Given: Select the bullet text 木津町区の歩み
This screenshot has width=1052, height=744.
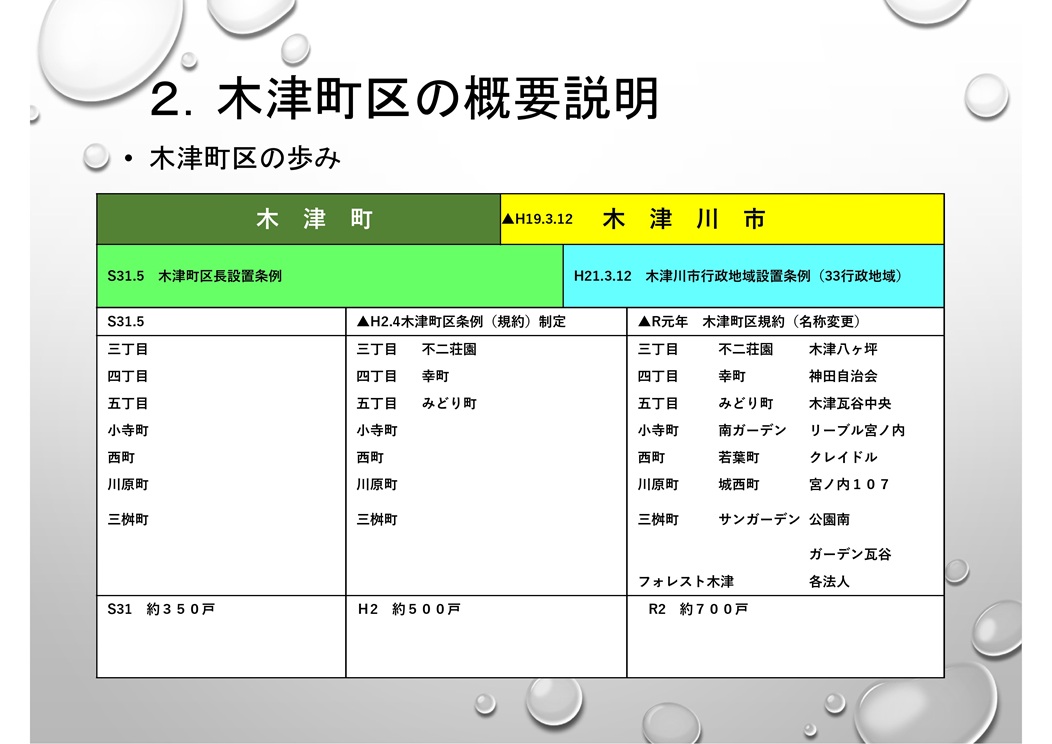Looking at the screenshot, I should coord(245,159).
